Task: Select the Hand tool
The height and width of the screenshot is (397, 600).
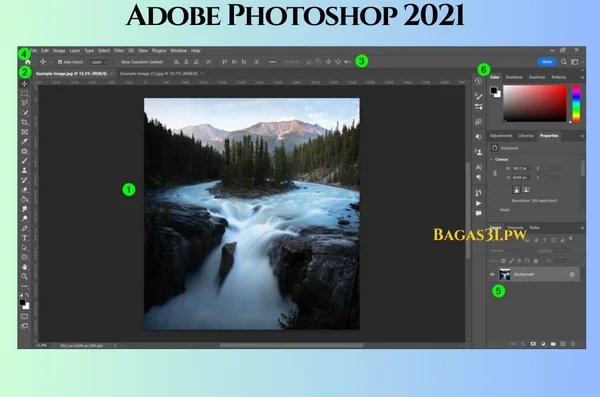Action: (x=24, y=267)
